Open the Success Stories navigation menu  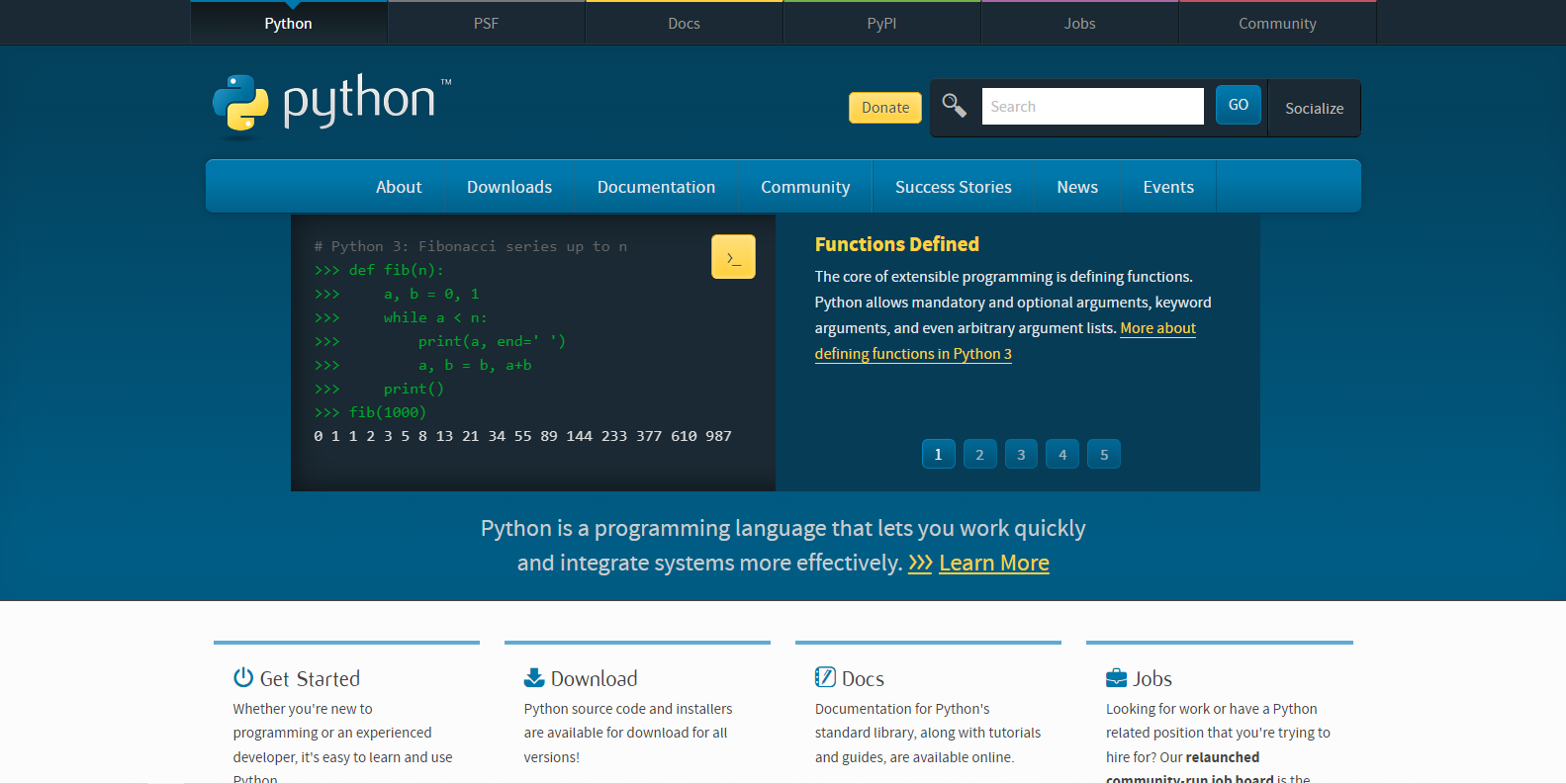954,187
